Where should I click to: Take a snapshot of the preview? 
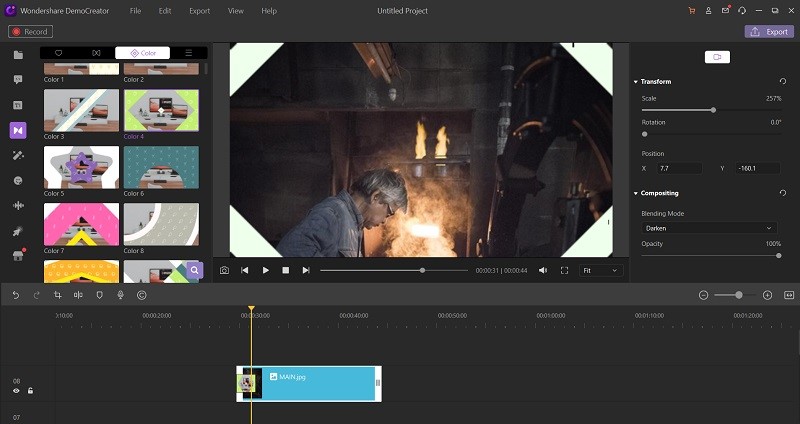tap(224, 270)
